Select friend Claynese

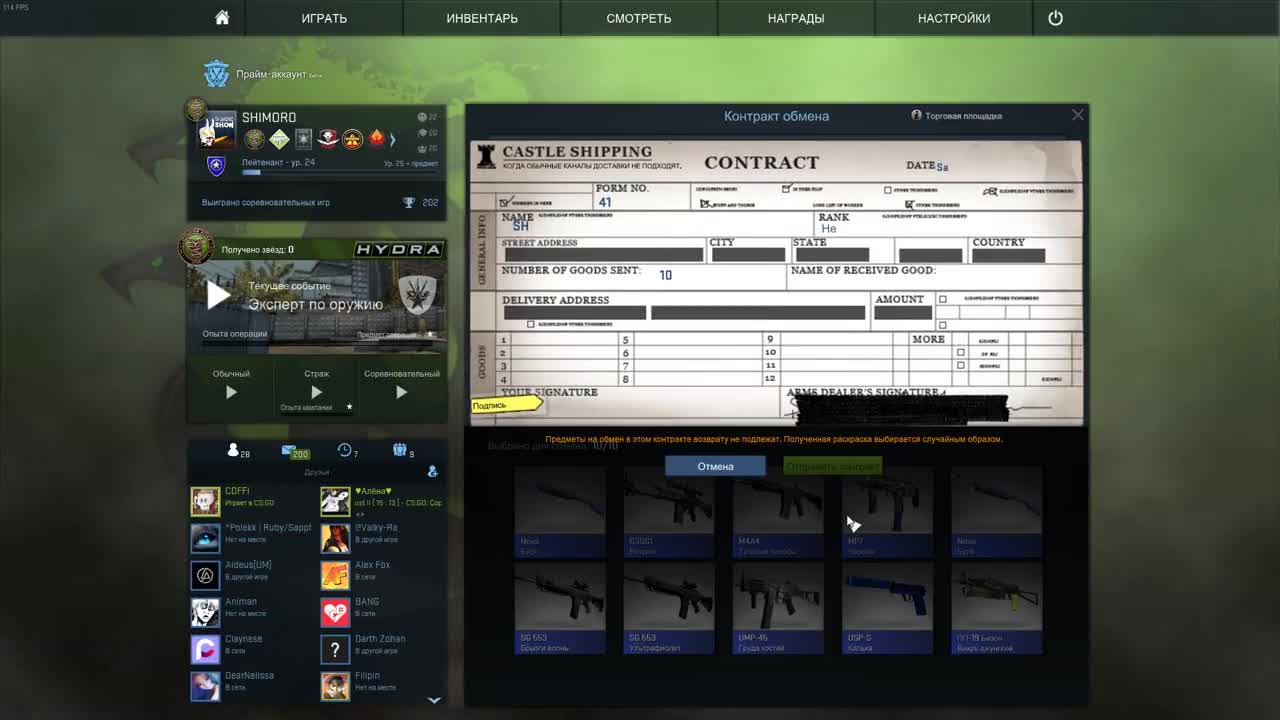tap(252, 649)
